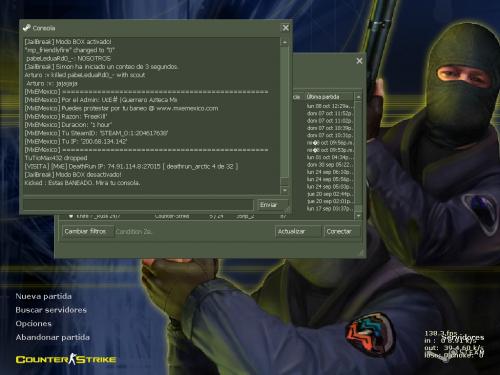Click console line 'Modo BOX desactivado!'
The width and height of the screenshot is (500, 375).
73,175
